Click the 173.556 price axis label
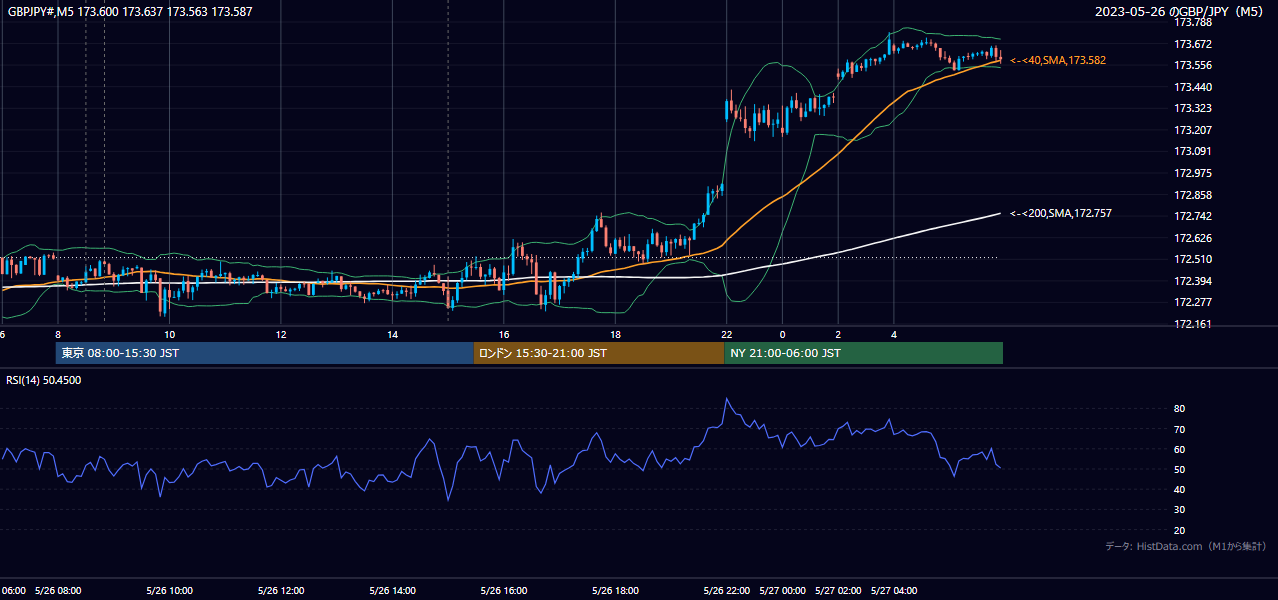1278x600 pixels. [x=1193, y=65]
